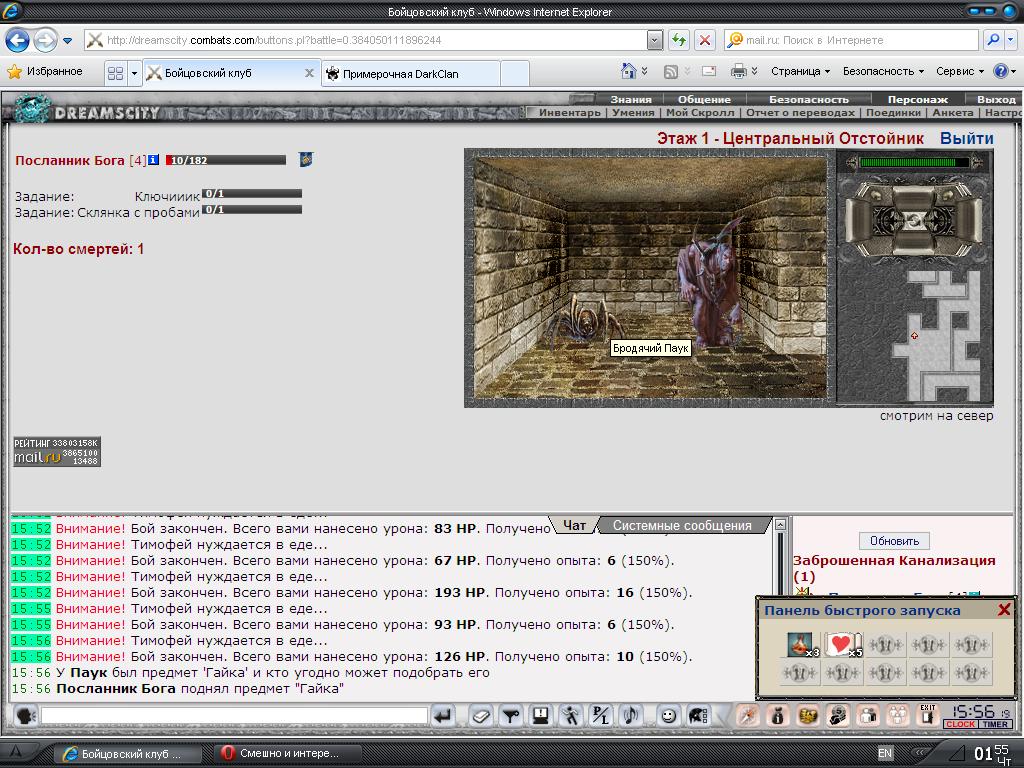Open the Персонаж game menu
Screen dimensions: 1024x768
pyautogui.click(x=917, y=99)
